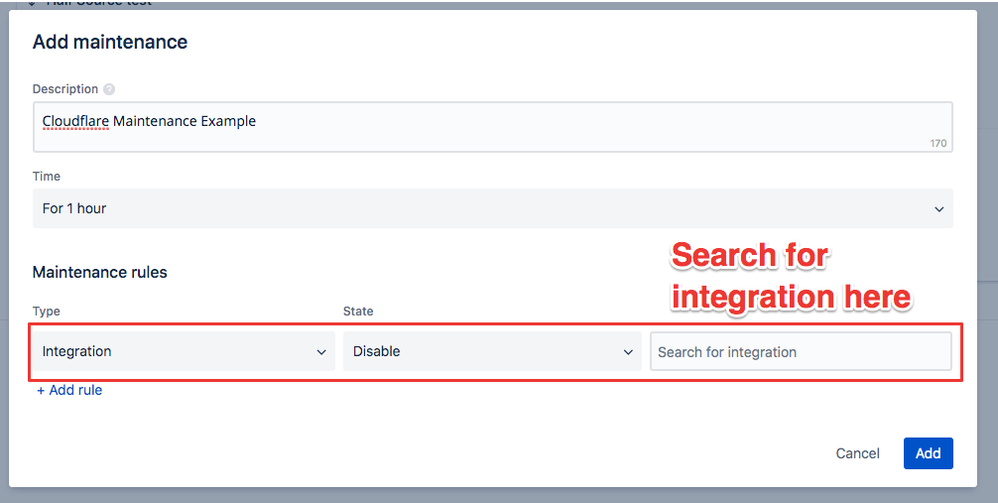Viewport: 998px width, 503px height.
Task: Click the State column label
Action: [x=358, y=311]
